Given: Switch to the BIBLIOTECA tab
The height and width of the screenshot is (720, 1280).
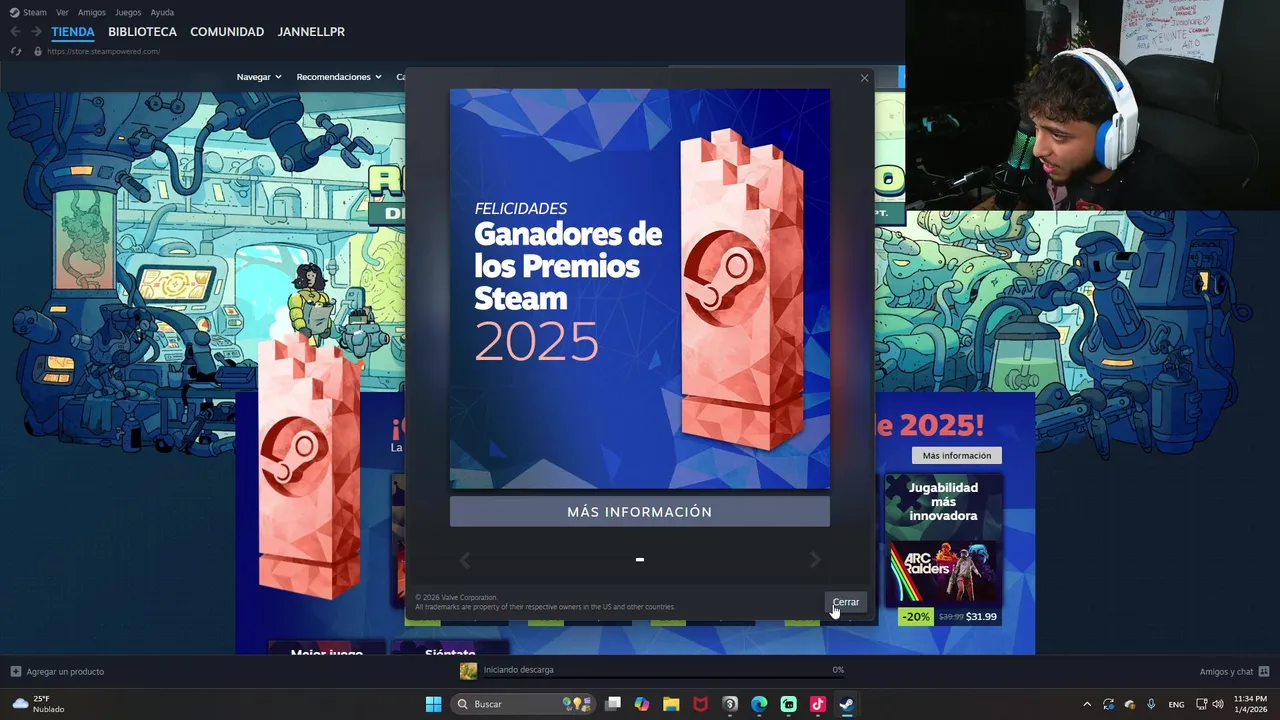Looking at the screenshot, I should [x=142, y=32].
